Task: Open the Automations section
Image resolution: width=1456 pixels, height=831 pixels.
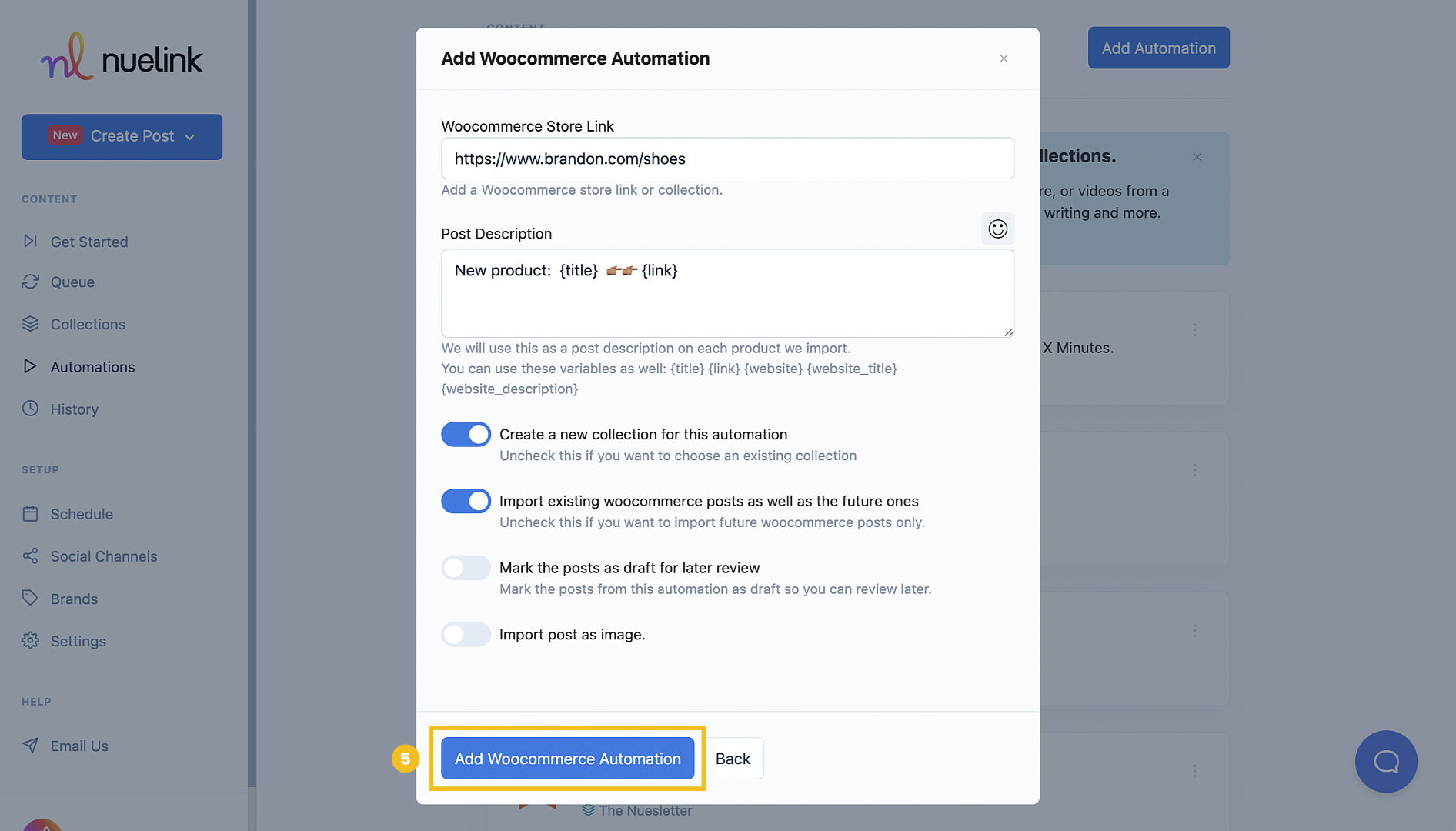Action: pyautogui.click(x=92, y=367)
